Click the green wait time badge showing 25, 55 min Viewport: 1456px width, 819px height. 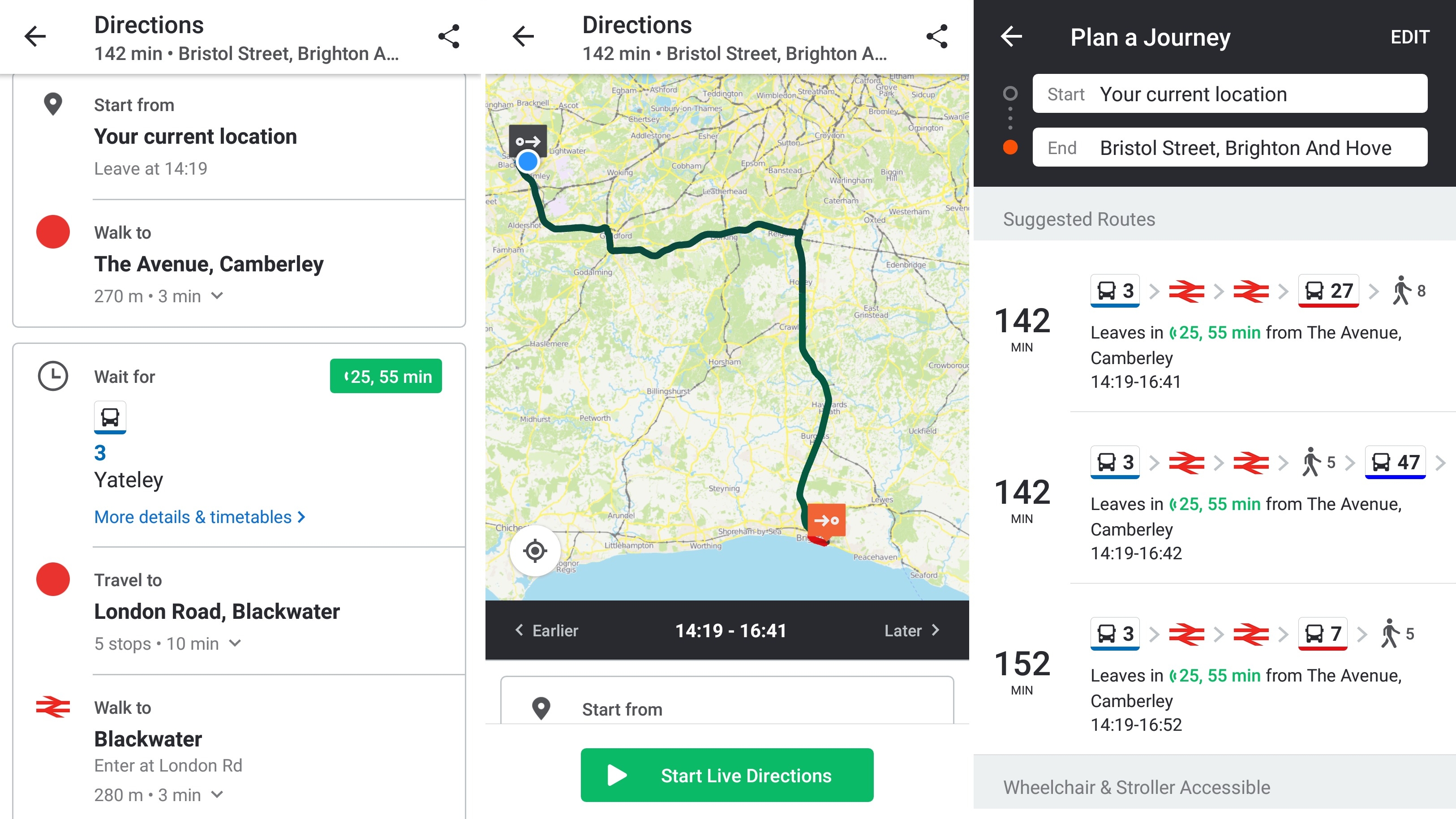[x=386, y=377]
